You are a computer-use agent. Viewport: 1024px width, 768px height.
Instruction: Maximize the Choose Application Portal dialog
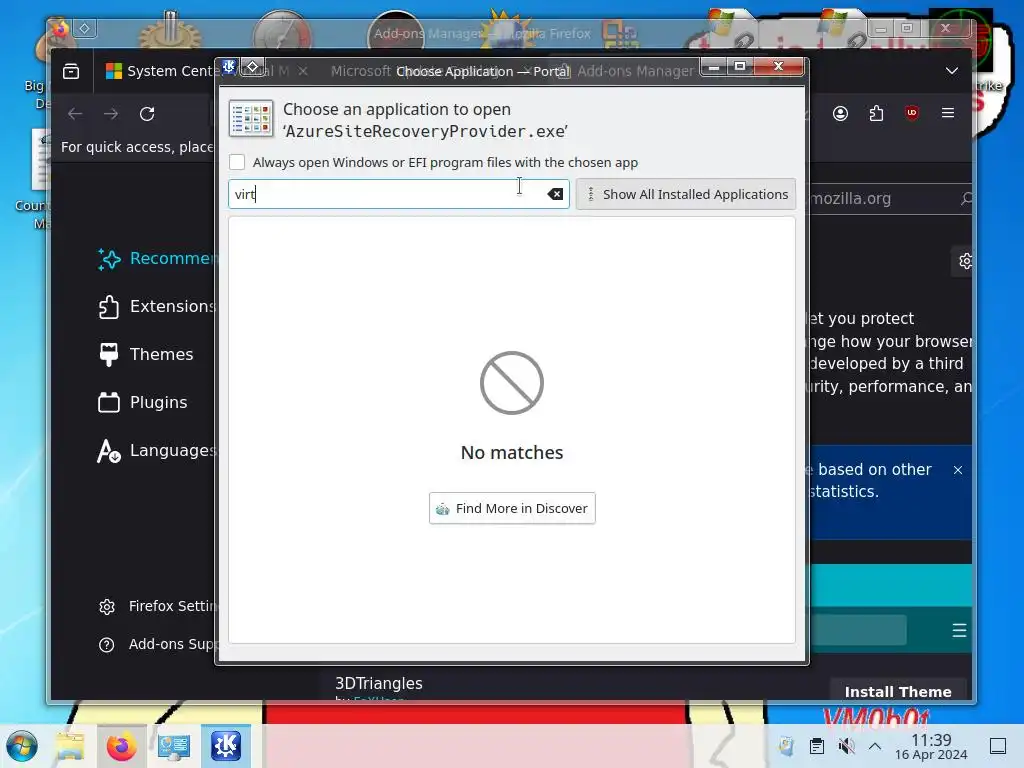740,67
